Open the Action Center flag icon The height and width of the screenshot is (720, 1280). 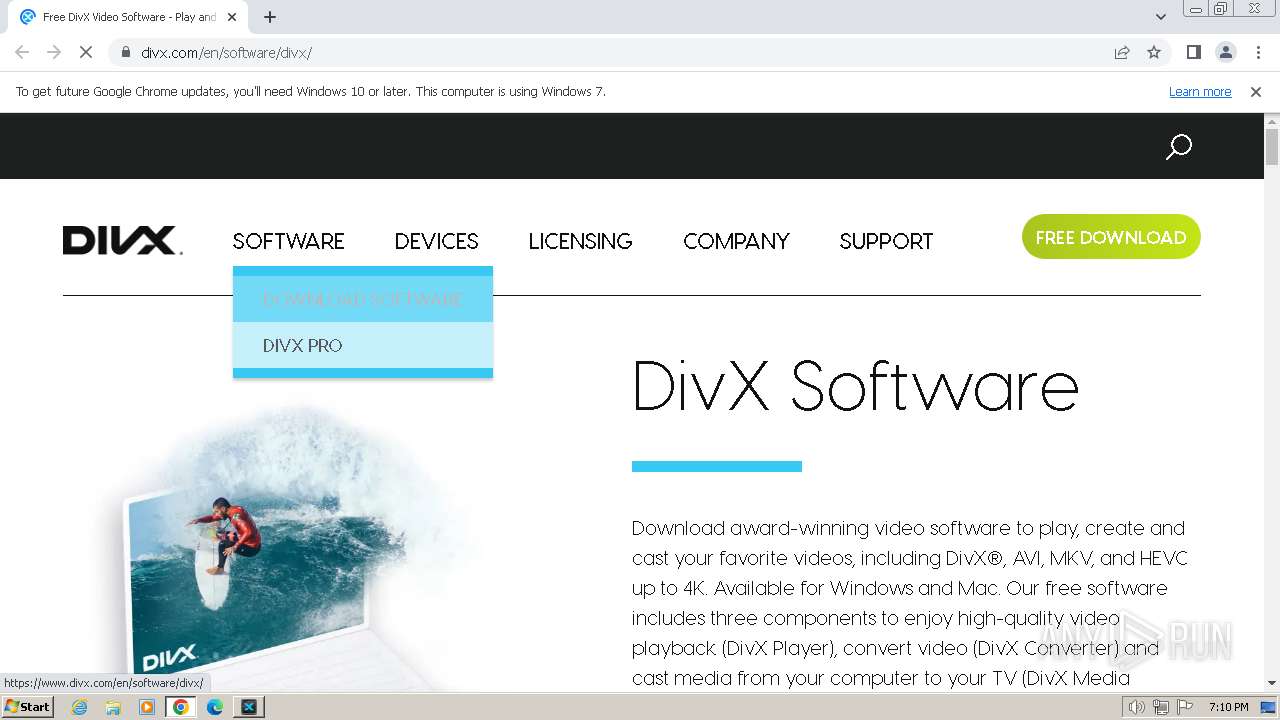pyautogui.click(x=1185, y=707)
